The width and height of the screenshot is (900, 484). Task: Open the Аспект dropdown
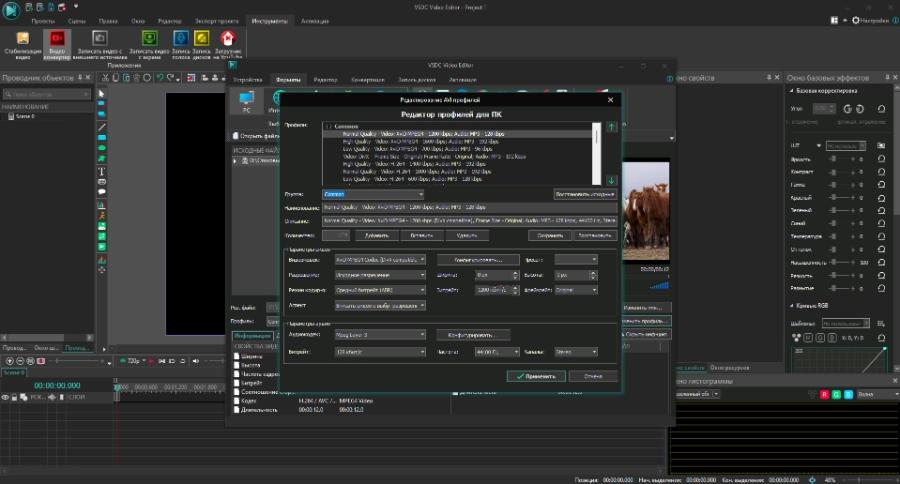pos(380,305)
